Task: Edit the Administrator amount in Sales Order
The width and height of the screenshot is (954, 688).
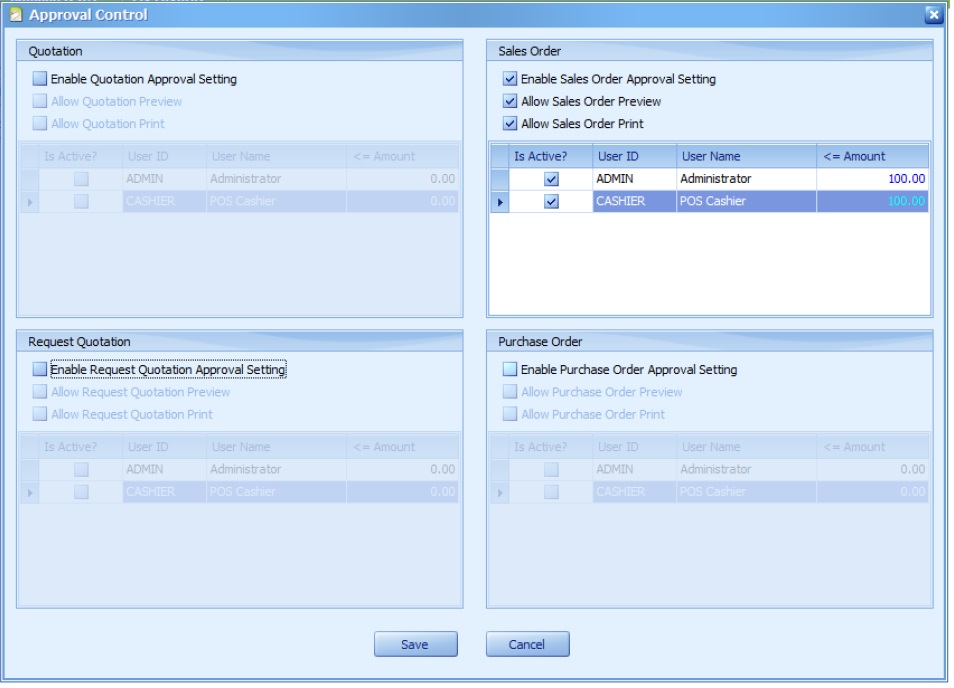Action: coord(872,179)
